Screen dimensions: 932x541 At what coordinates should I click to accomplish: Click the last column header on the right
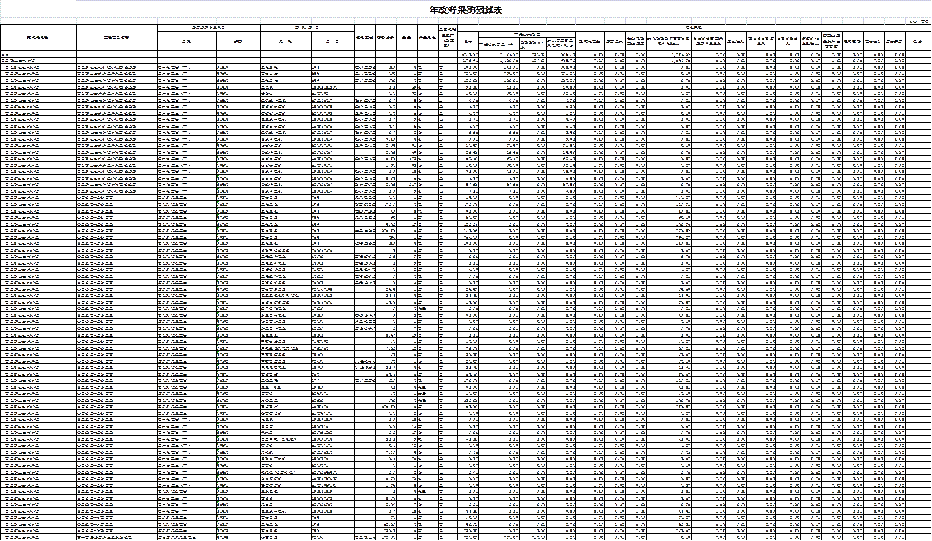[x=917, y=42]
